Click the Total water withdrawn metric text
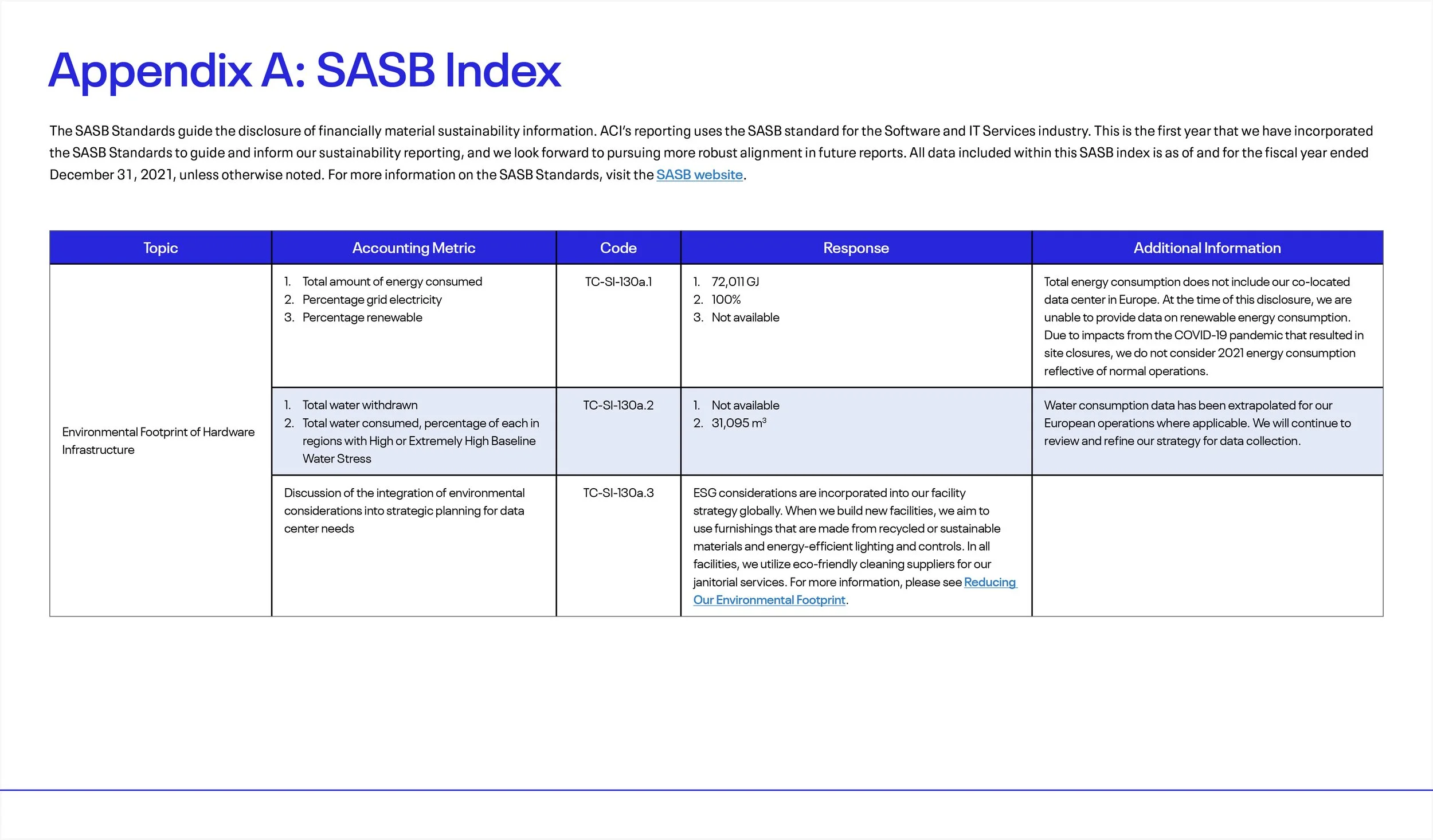Image resolution: width=1433 pixels, height=840 pixels. click(x=359, y=405)
